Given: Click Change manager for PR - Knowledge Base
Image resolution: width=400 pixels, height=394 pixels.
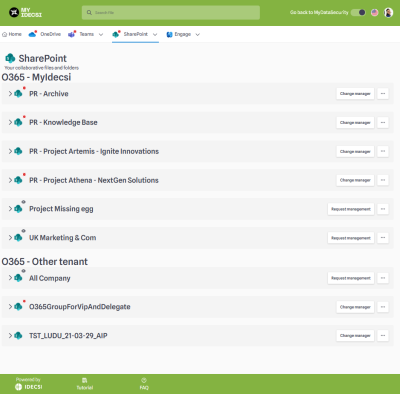Looking at the screenshot, I should coord(355,122).
